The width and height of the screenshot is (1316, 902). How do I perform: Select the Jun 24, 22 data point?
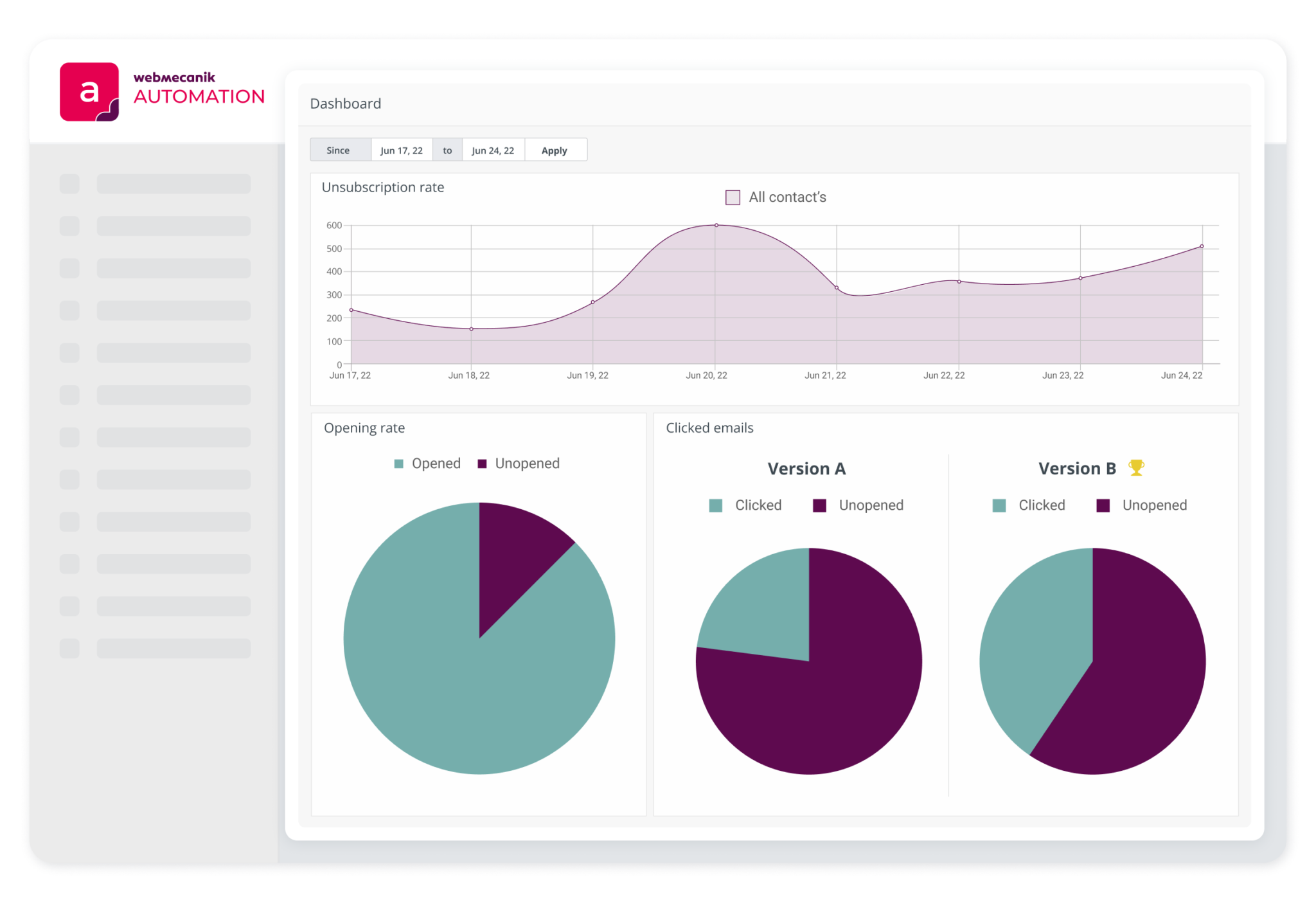point(1202,246)
